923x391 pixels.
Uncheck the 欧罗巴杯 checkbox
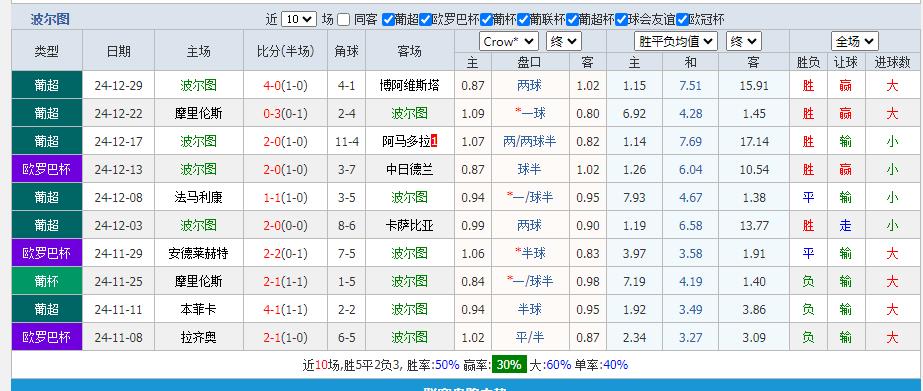coord(425,19)
